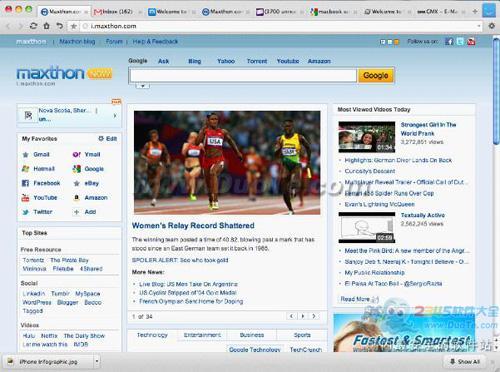Image resolution: width=500 pixels, height=372 pixels.
Task: Reload the page with the refresh icon
Action: [x=33, y=26]
